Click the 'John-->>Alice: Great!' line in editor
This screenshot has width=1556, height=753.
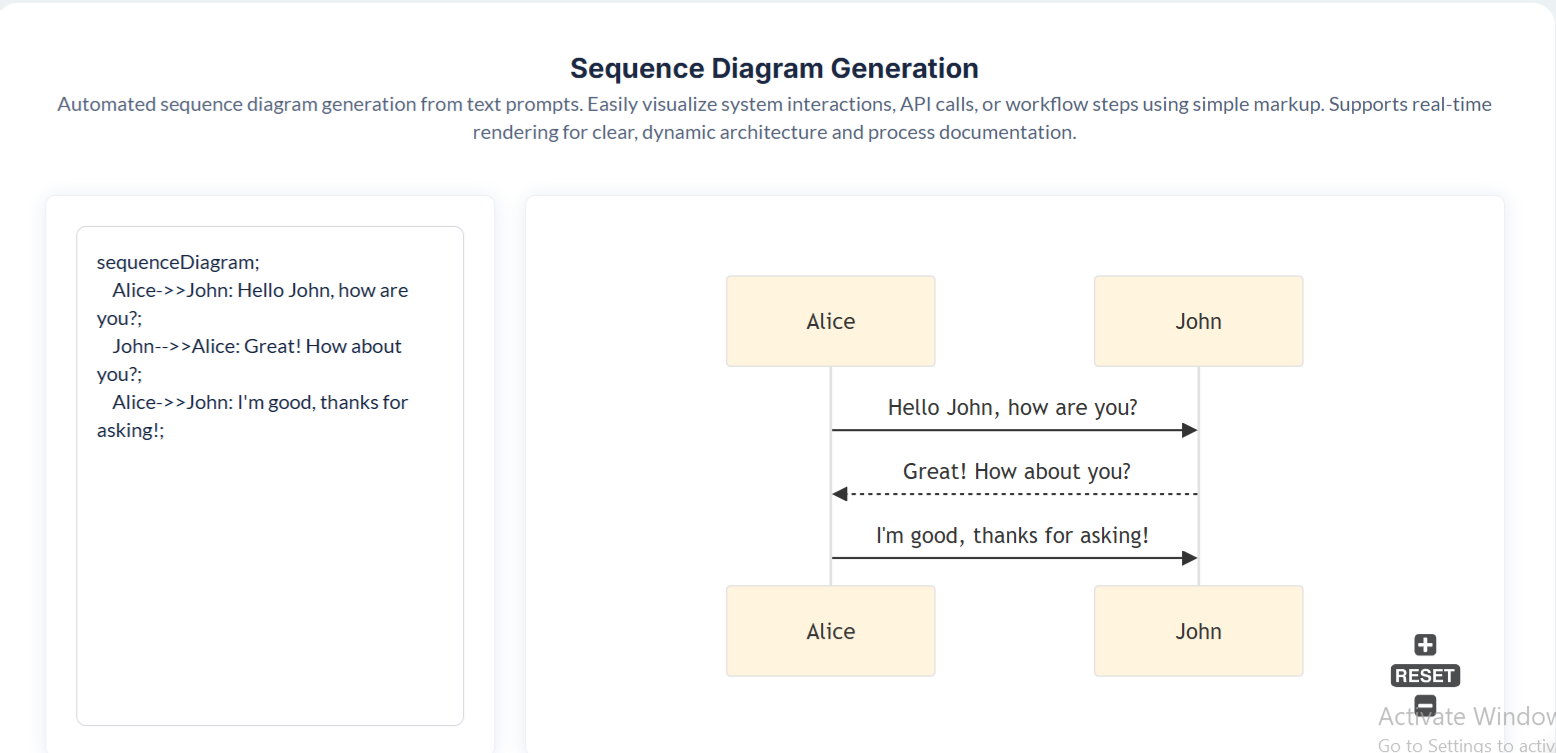256,346
